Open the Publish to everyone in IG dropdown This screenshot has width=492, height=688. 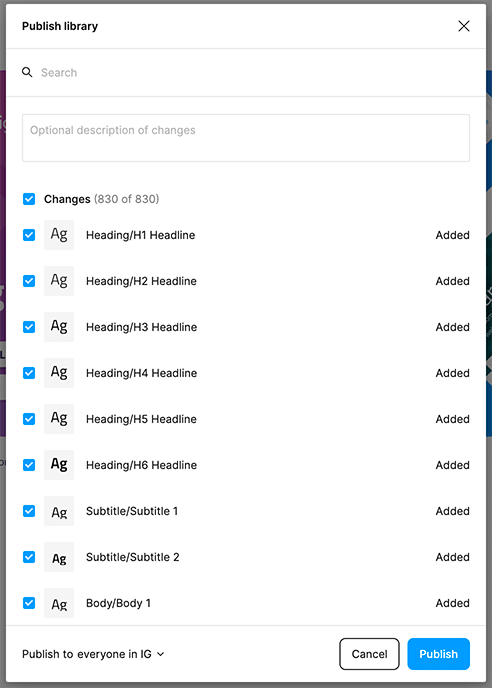click(93, 654)
